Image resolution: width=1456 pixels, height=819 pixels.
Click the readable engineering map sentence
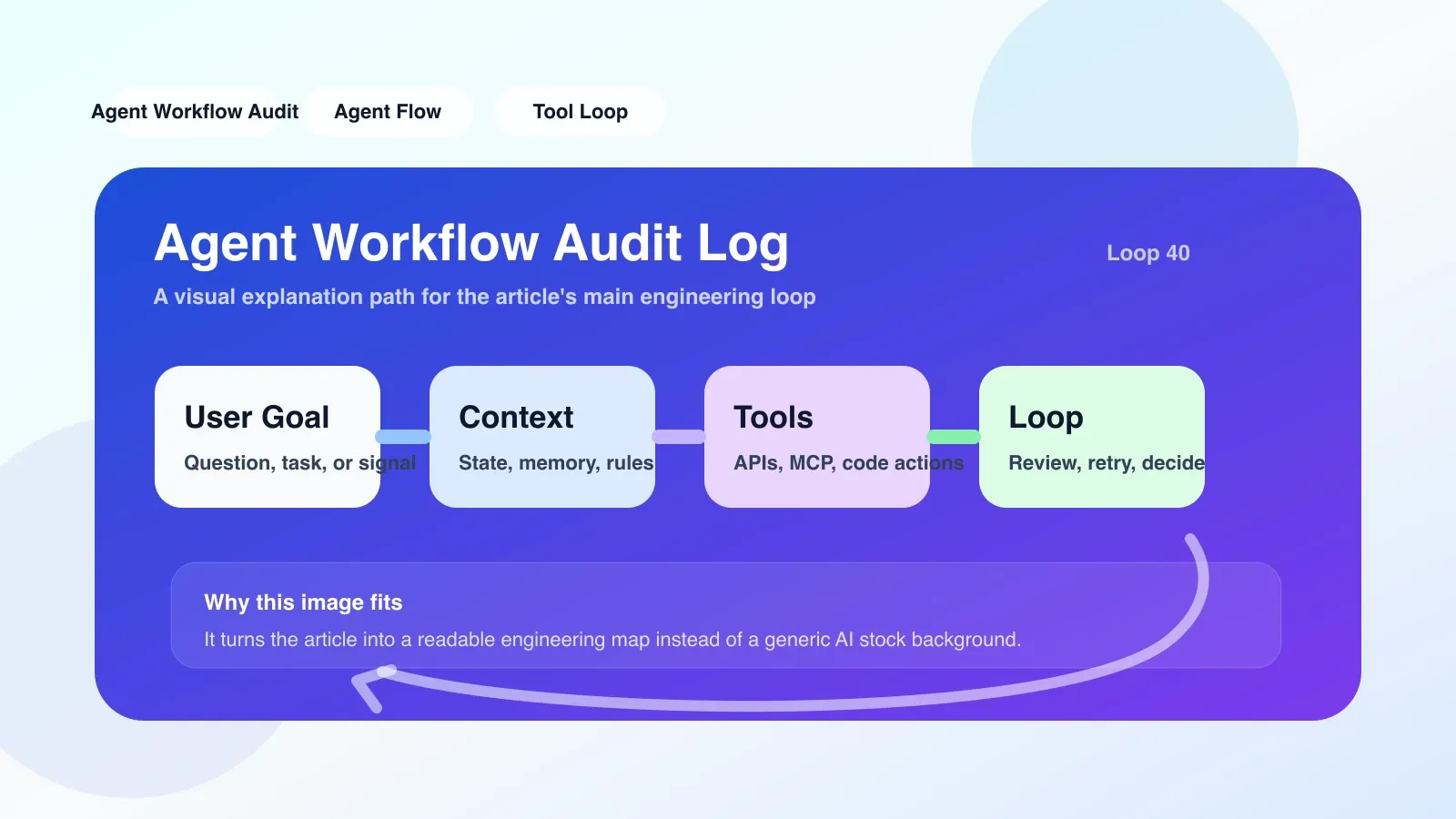coord(612,640)
